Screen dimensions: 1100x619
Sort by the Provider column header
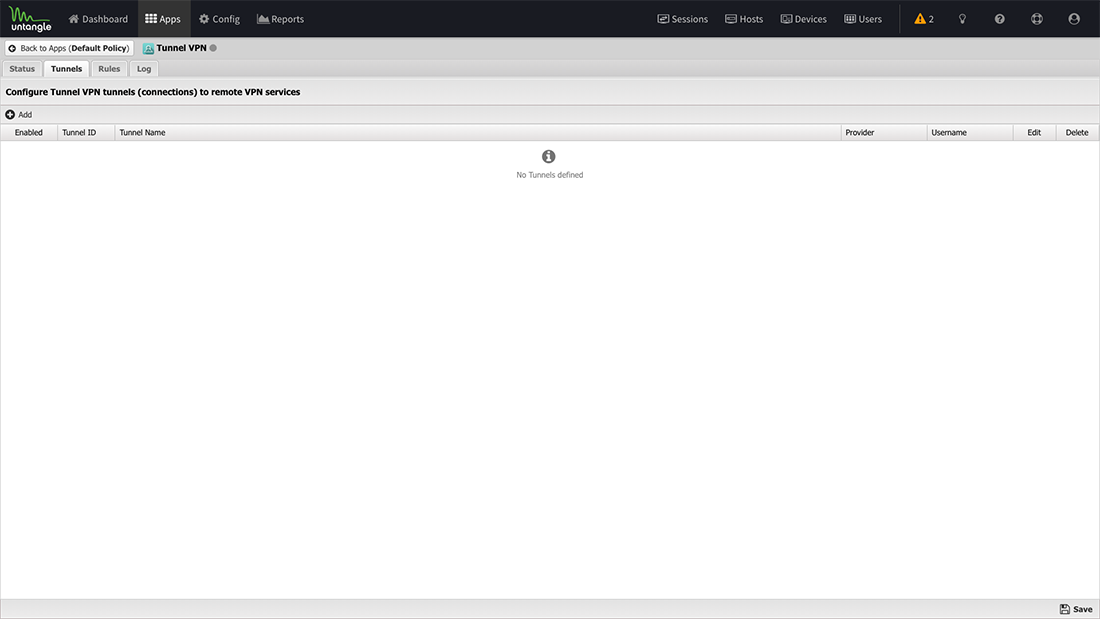[x=884, y=133]
